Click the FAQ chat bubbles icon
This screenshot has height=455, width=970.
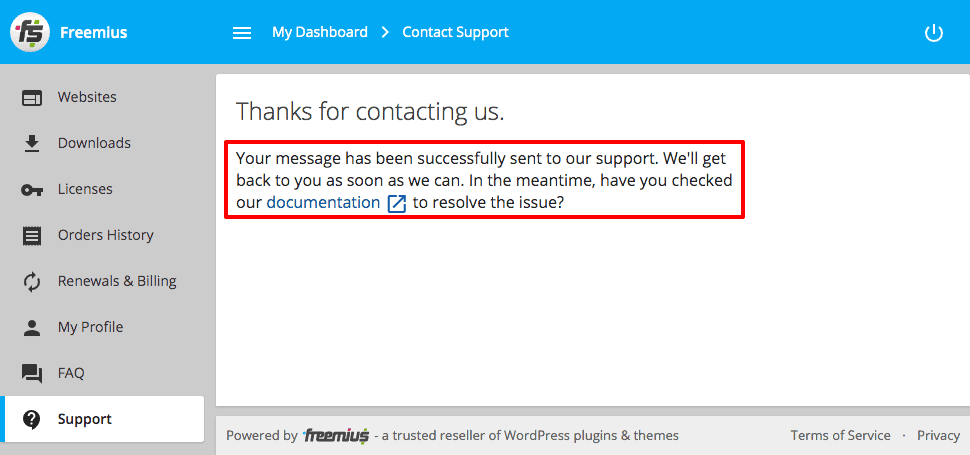32,373
